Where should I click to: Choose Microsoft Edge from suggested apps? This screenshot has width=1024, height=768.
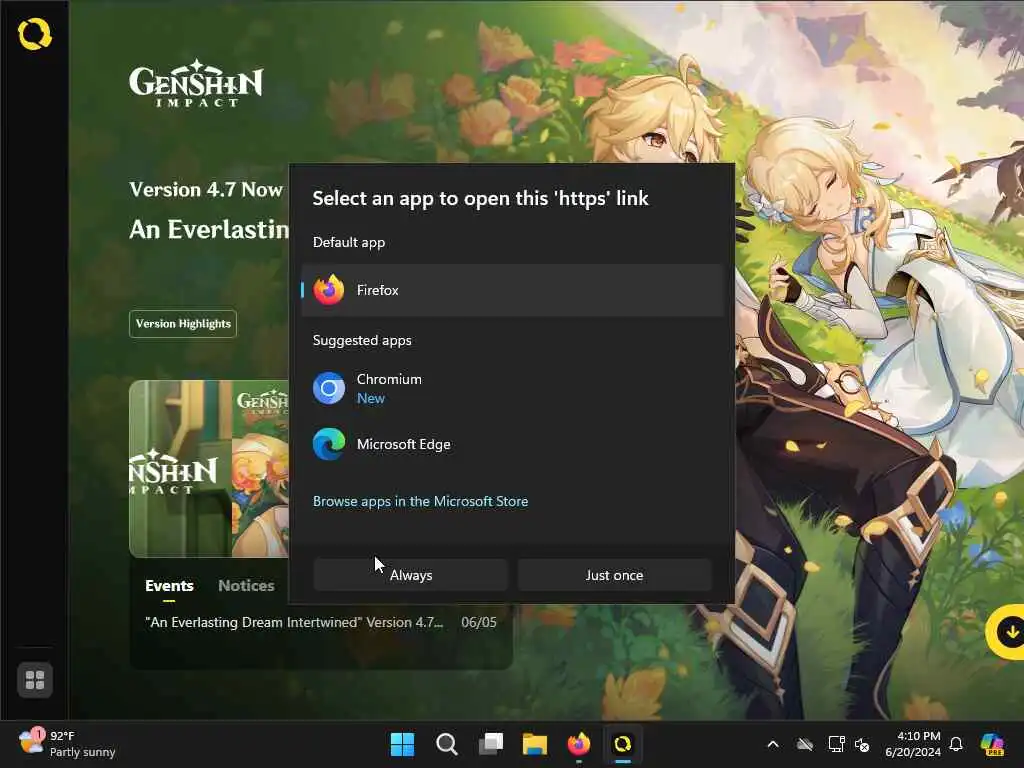click(513, 444)
